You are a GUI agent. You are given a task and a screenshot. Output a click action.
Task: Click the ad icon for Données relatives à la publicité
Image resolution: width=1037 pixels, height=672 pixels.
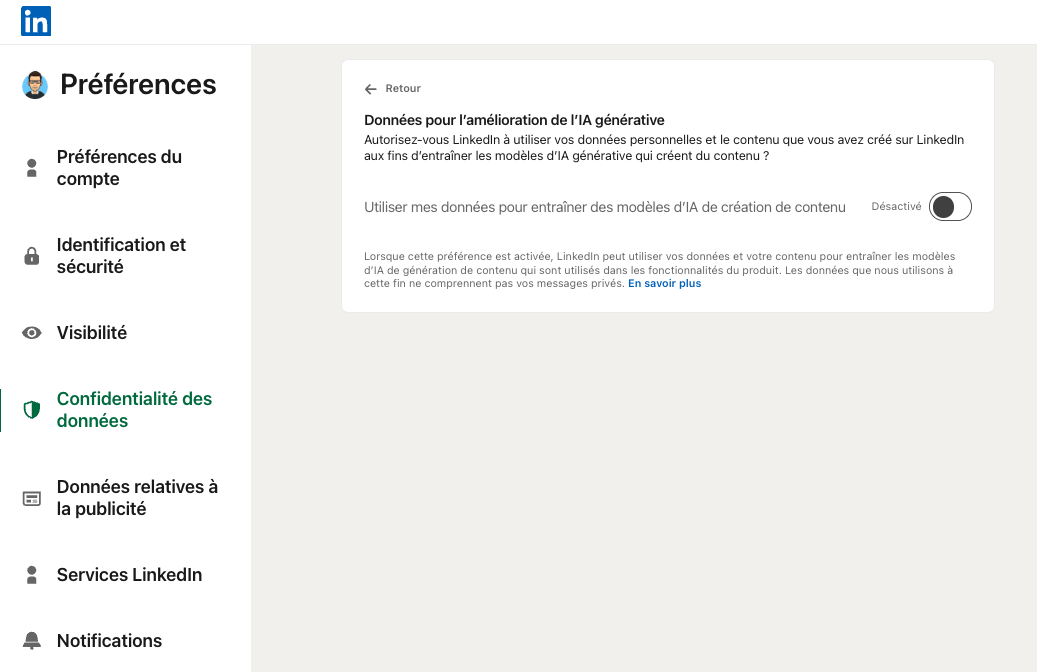tap(32, 498)
